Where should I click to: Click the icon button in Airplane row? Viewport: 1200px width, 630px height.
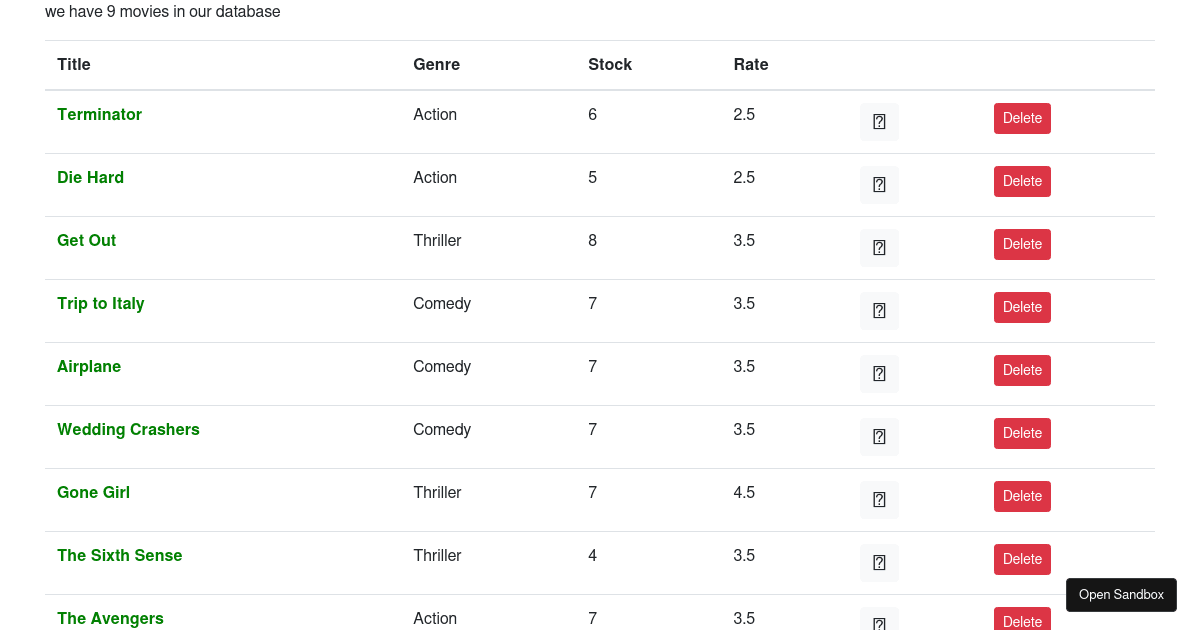coord(879,374)
